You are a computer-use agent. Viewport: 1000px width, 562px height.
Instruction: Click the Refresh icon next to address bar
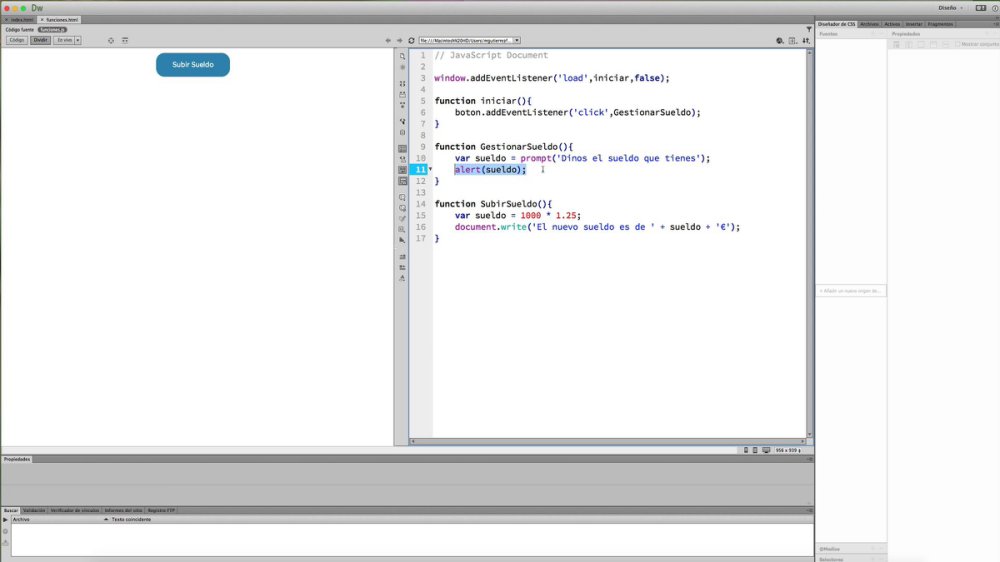point(411,40)
